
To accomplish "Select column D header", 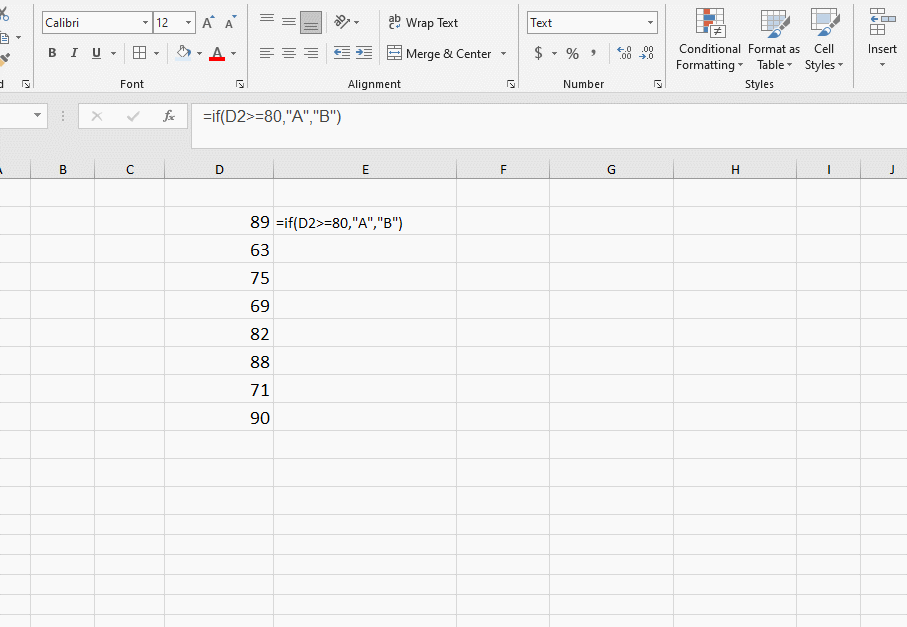I will click(x=219, y=169).
